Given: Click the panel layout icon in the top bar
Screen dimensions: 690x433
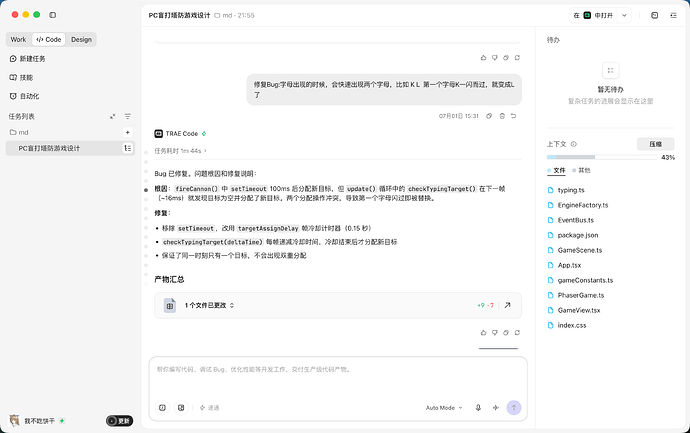Looking at the screenshot, I should point(654,15).
